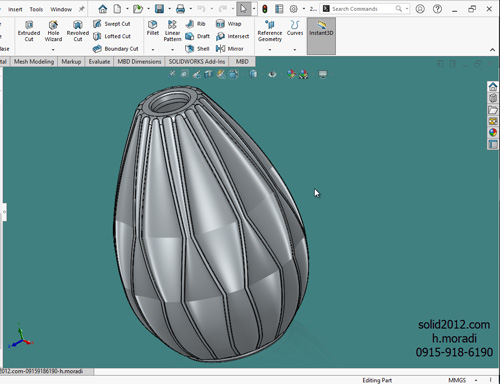Open Appearances task pane tab
The width and height of the screenshot is (500, 384).
point(493,133)
